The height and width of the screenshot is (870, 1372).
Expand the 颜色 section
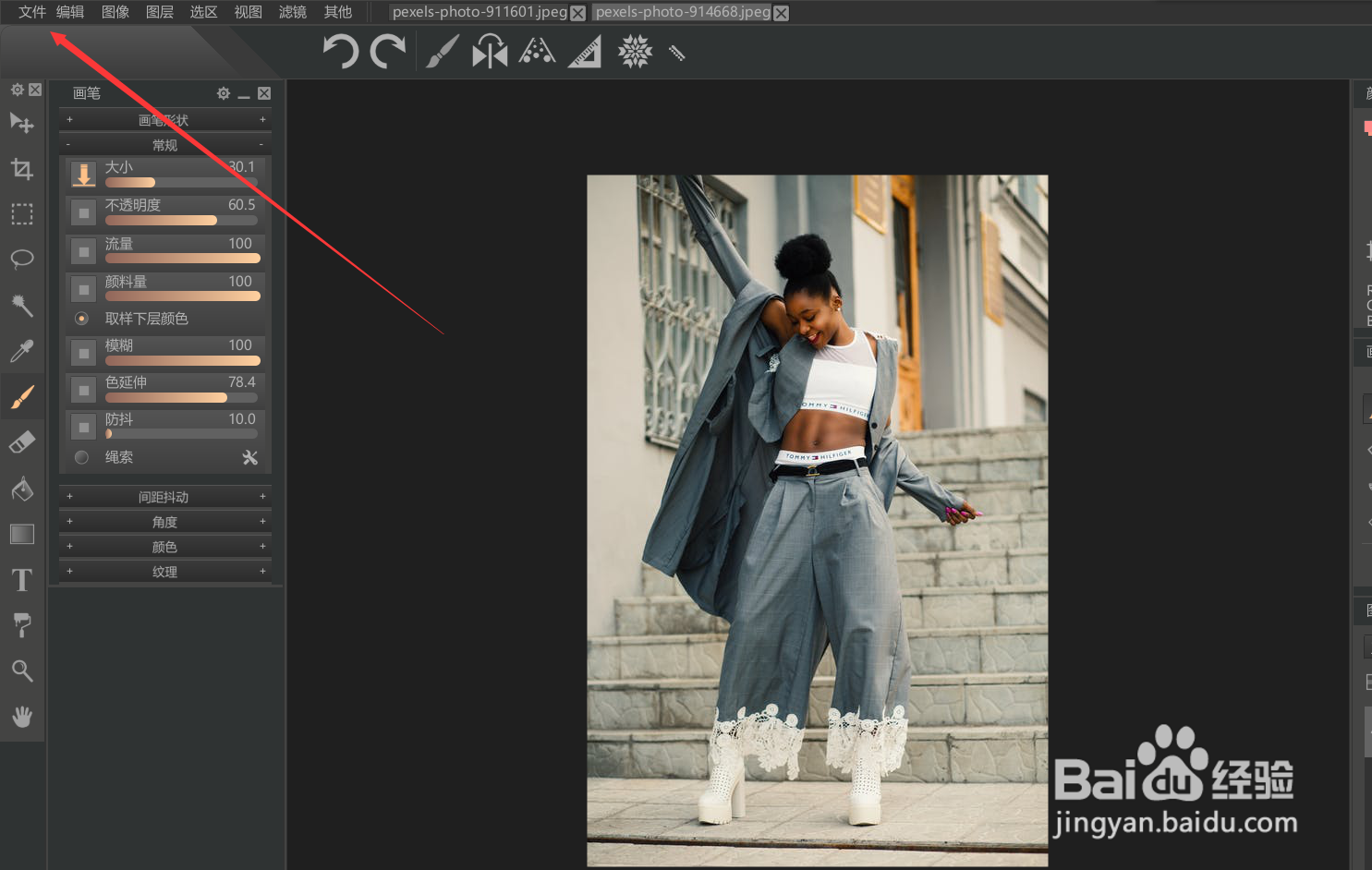pos(165,547)
